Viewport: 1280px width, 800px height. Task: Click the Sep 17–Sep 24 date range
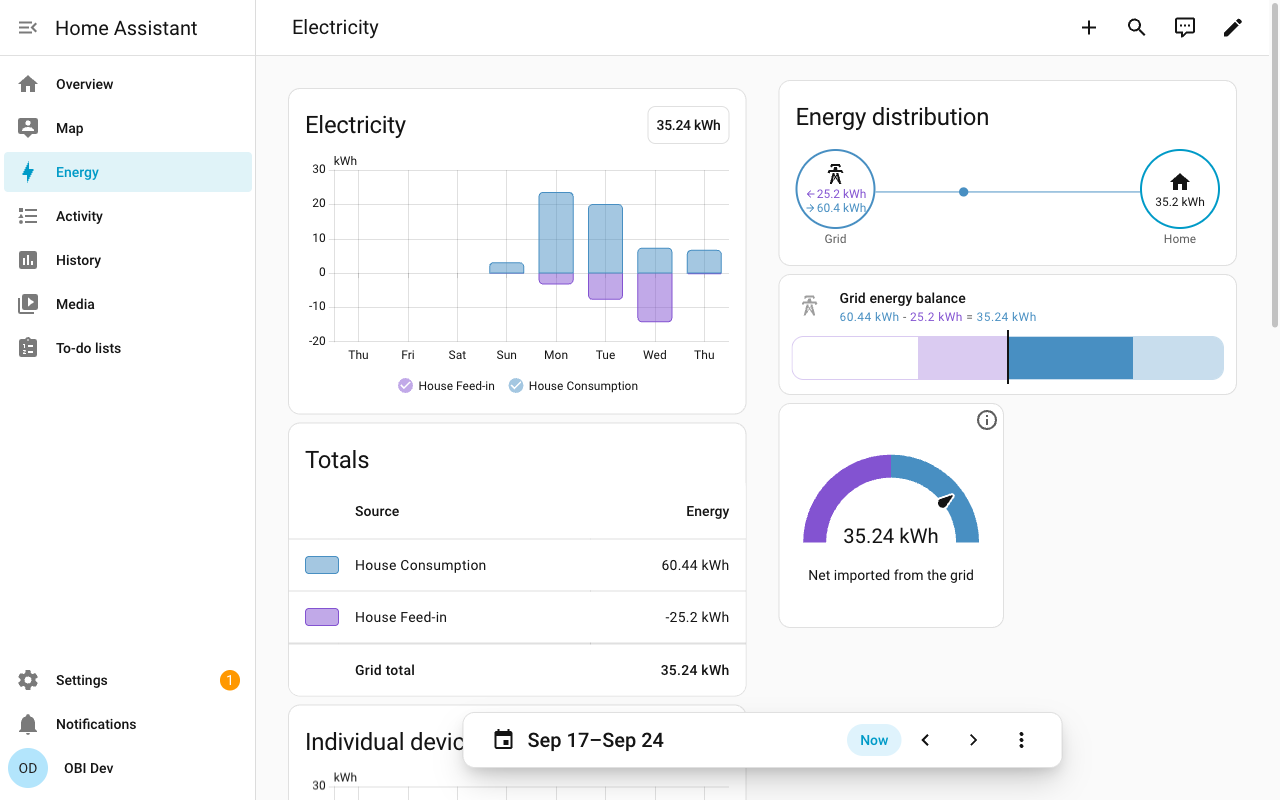[595, 740]
